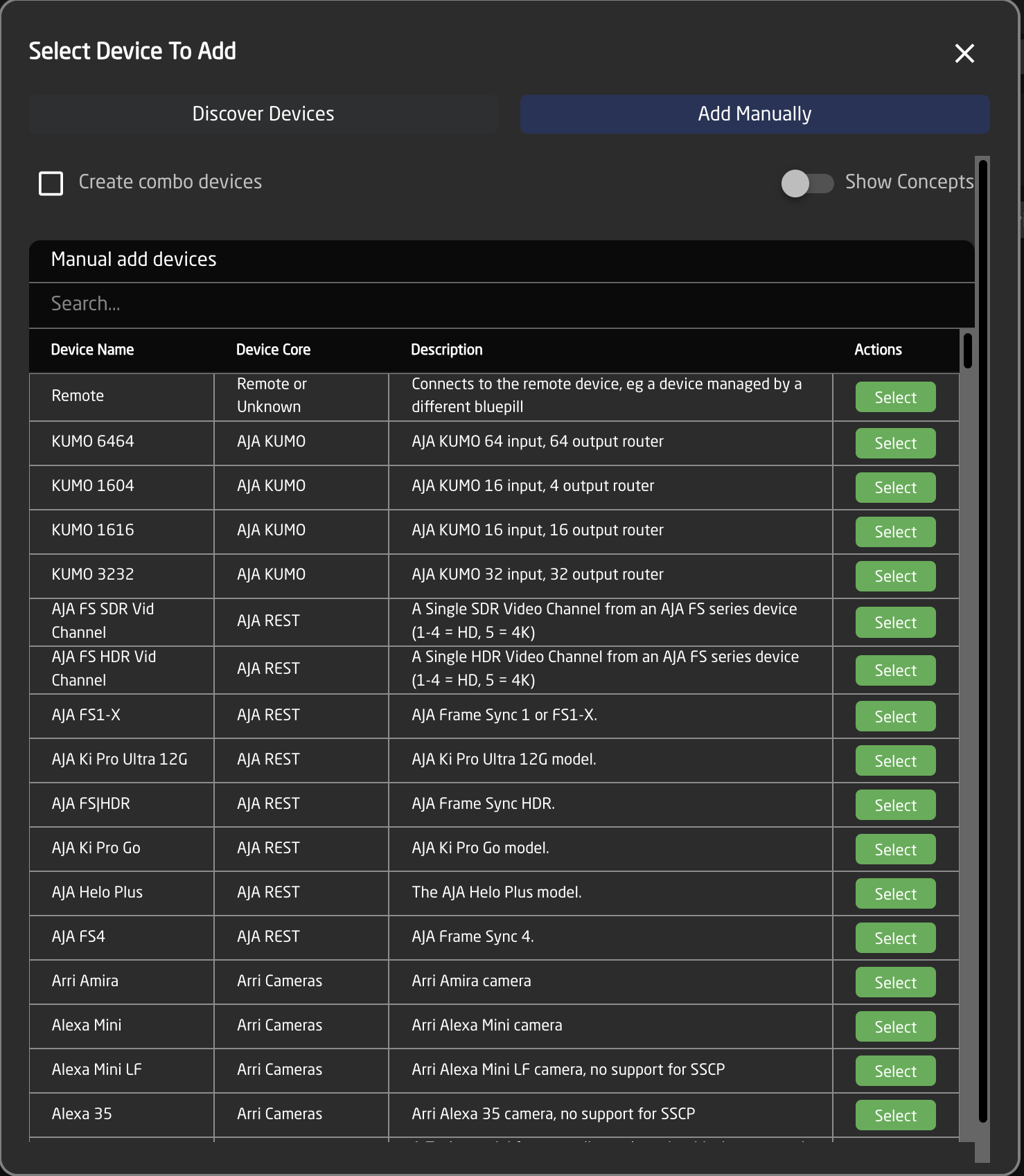This screenshot has width=1024, height=1176.
Task: Click the 'KUMO 1616' device name cell
Action: [x=121, y=531]
